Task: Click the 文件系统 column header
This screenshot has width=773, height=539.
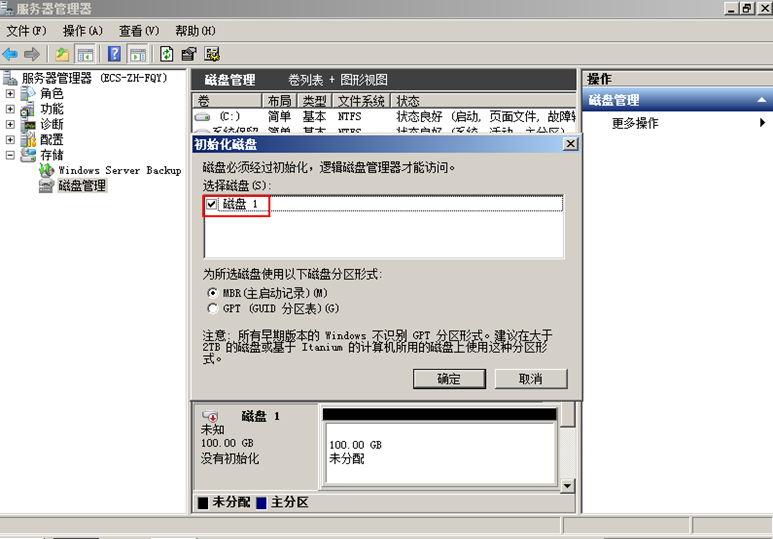Action: [361, 101]
